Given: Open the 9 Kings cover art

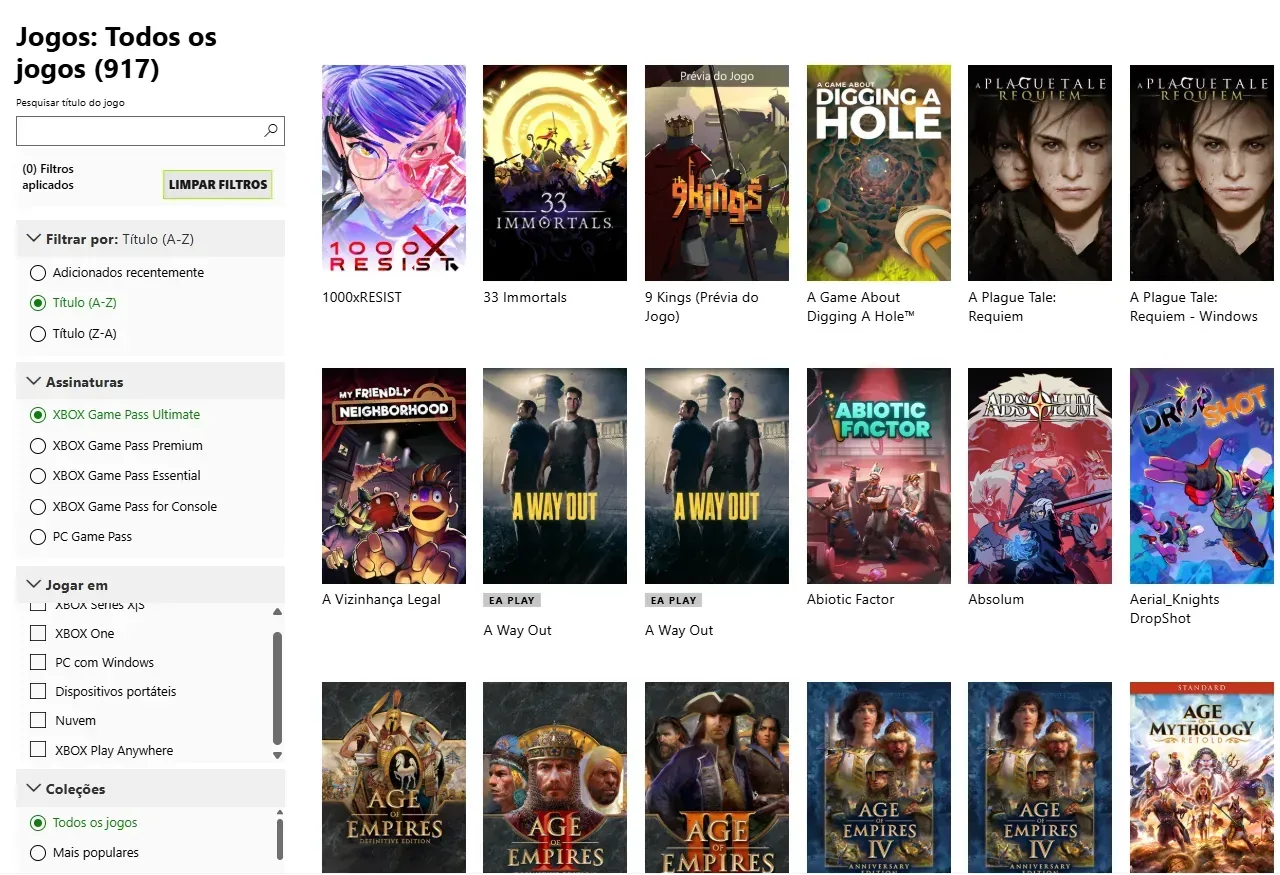Looking at the screenshot, I should [x=717, y=173].
